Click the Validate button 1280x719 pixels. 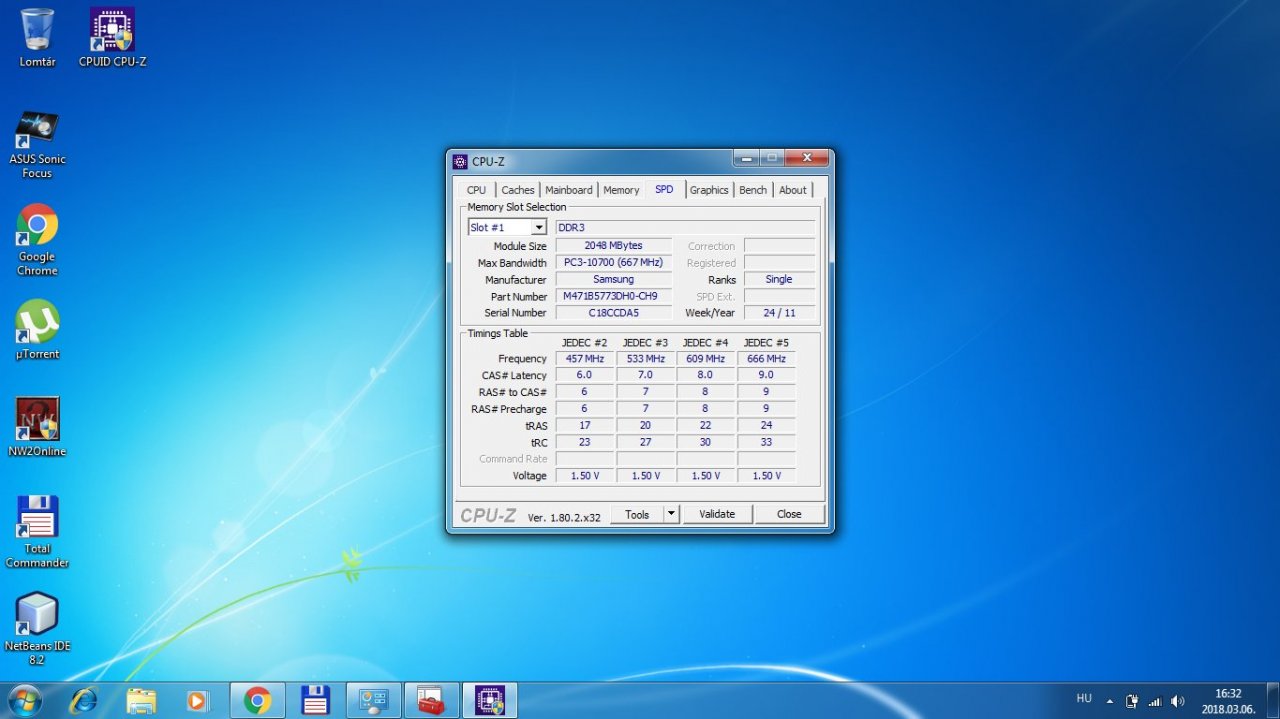(x=717, y=514)
